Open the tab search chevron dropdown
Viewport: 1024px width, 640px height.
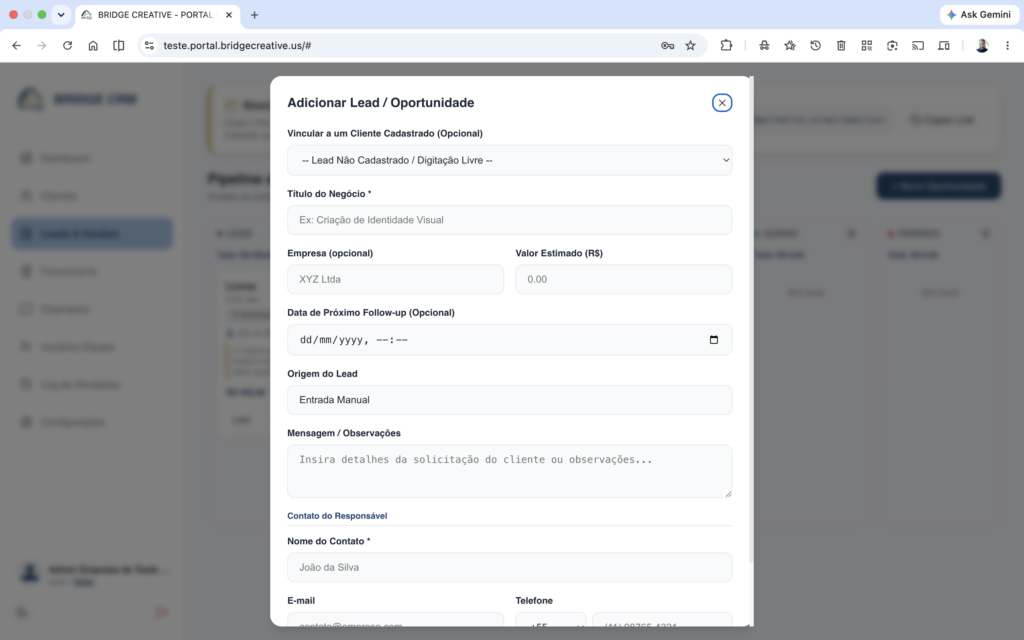tap(61, 14)
